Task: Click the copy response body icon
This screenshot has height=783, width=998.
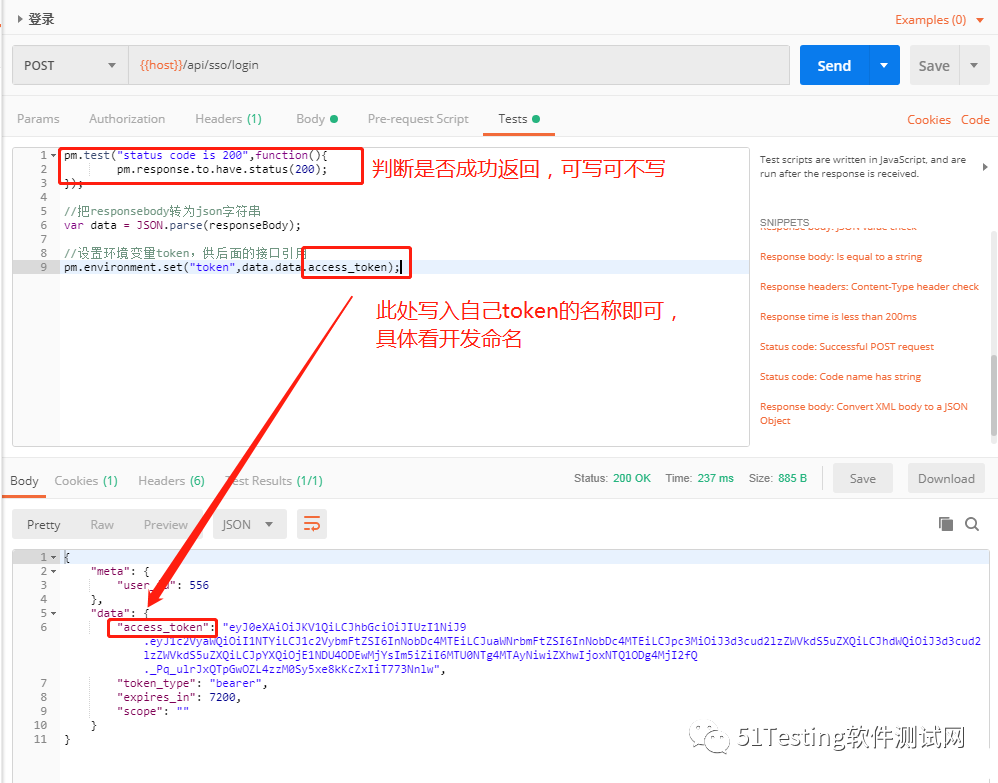Action: point(945,524)
